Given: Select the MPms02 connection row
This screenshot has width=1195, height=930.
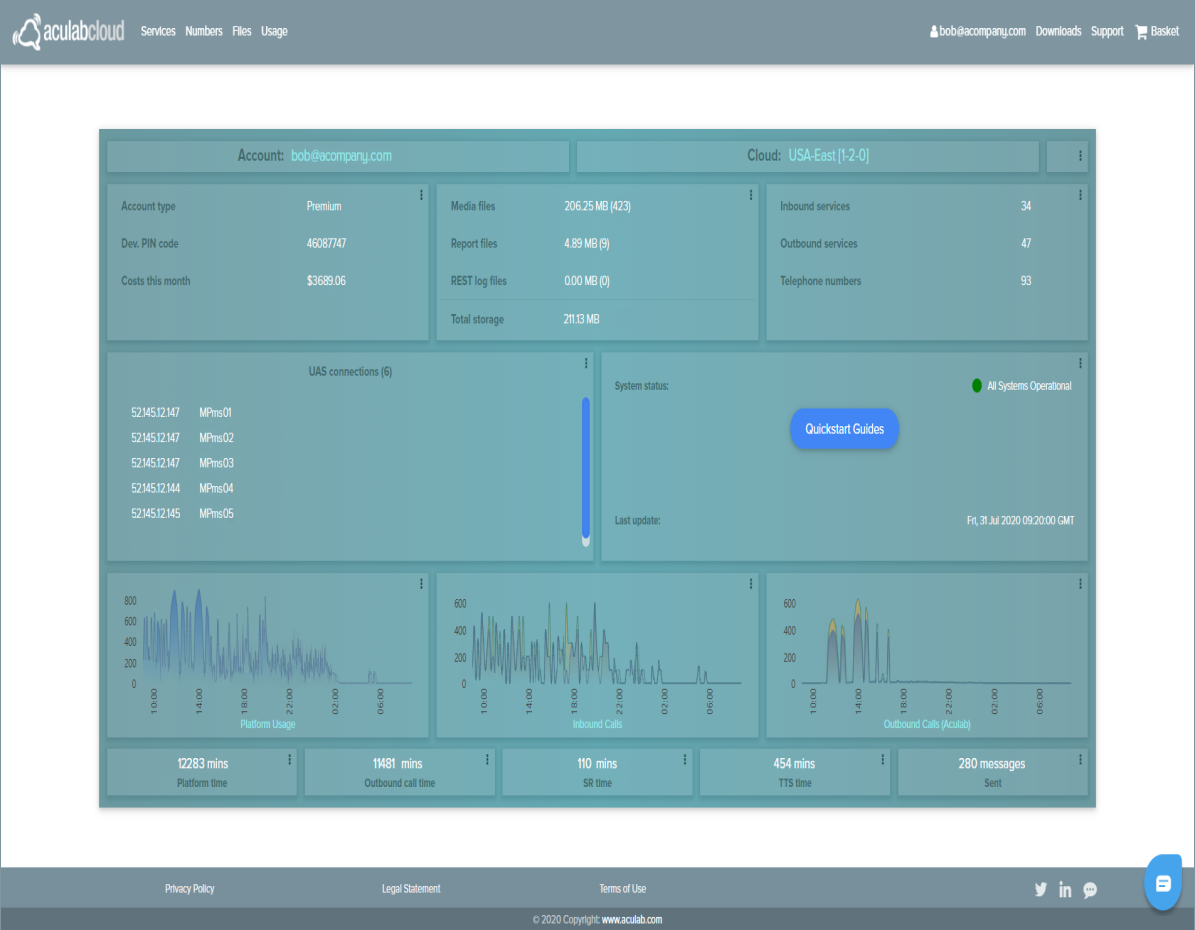Looking at the screenshot, I should click(182, 438).
